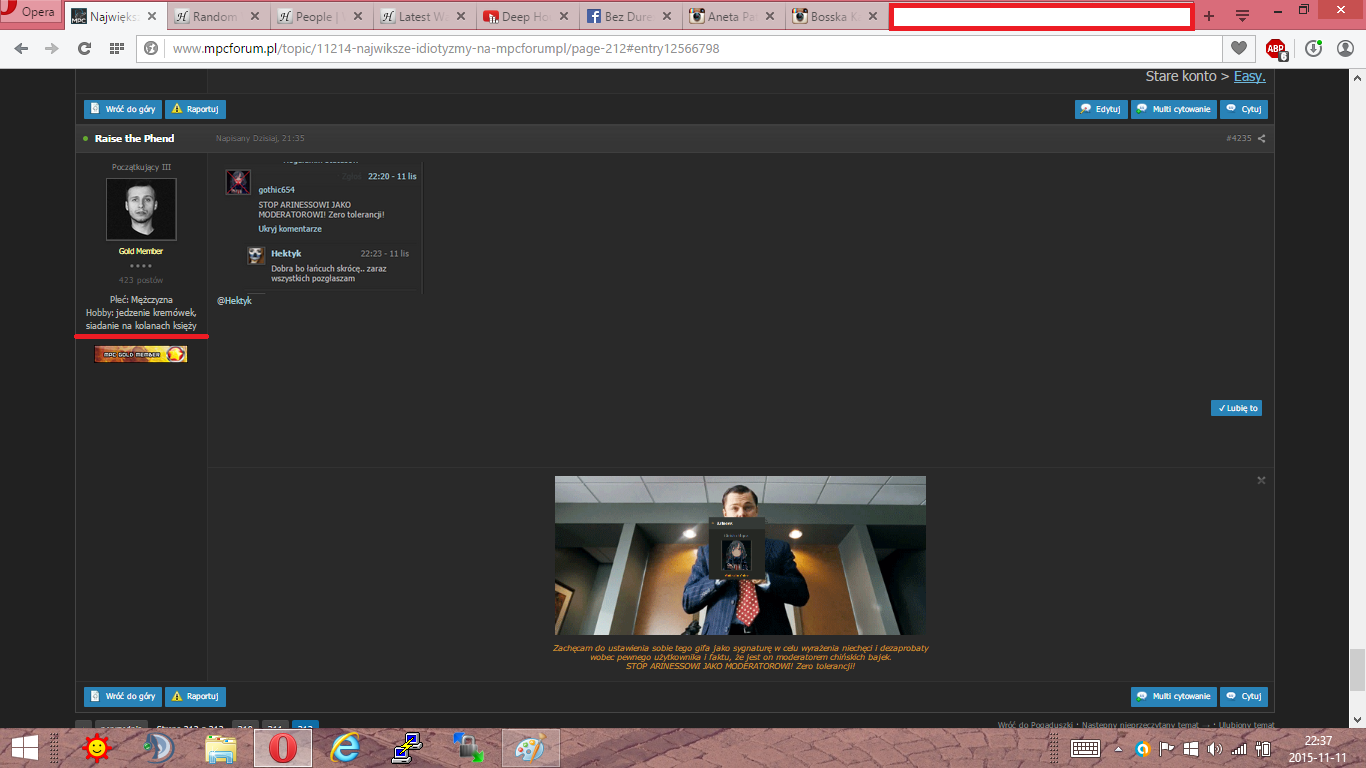Viewport: 1366px width, 768px height.
Task: Click the upper Cytuj button
Action: click(1244, 109)
